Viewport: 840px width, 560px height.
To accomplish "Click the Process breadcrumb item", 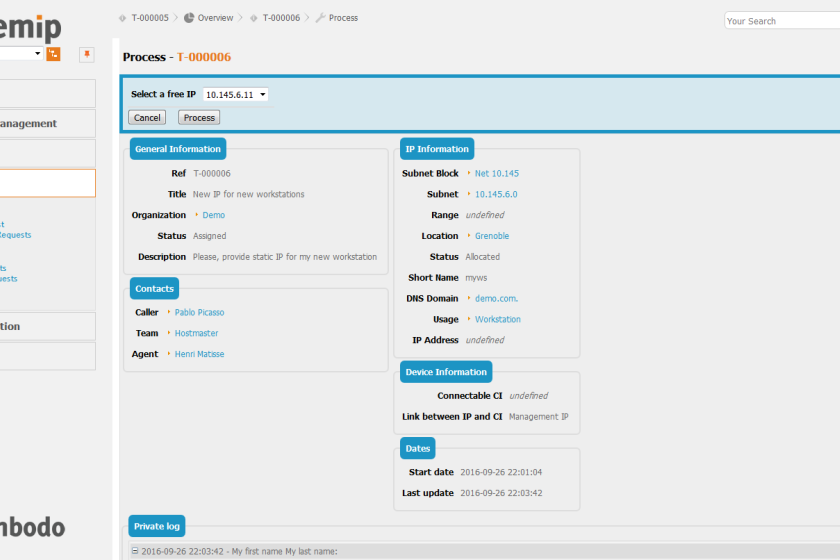I will click(x=343, y=18).
